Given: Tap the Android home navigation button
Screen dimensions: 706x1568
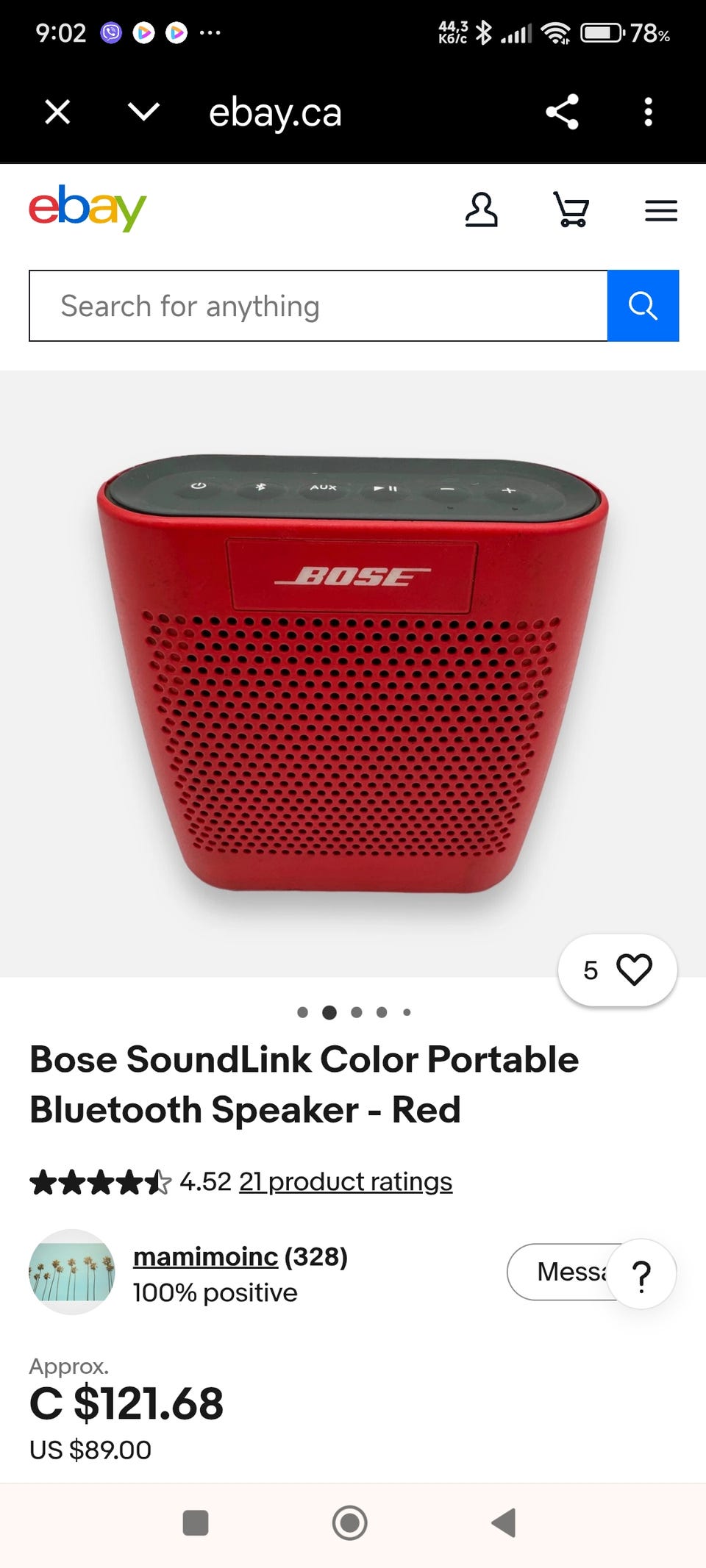Looking at the screenshot, I should pos(349,1522).
